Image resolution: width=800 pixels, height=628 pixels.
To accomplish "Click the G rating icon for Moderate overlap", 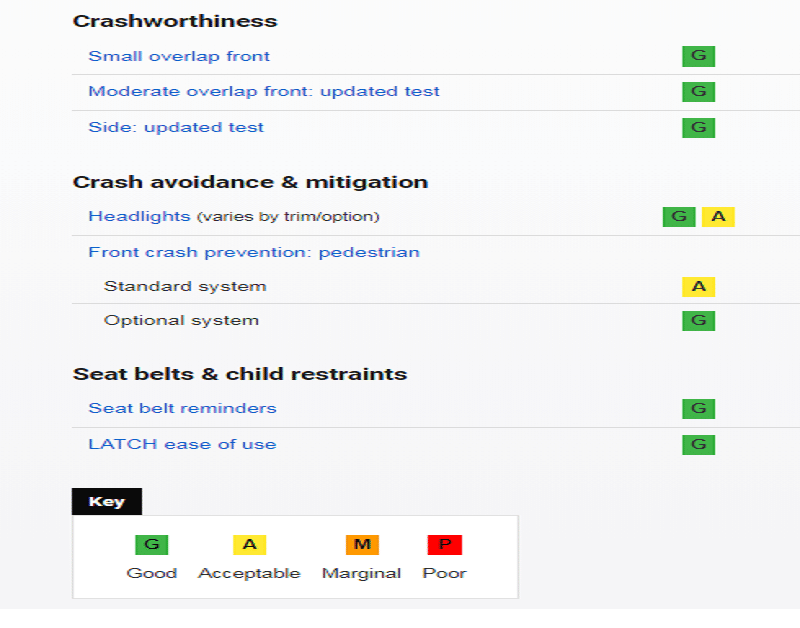I will click(x=698, y=92).
